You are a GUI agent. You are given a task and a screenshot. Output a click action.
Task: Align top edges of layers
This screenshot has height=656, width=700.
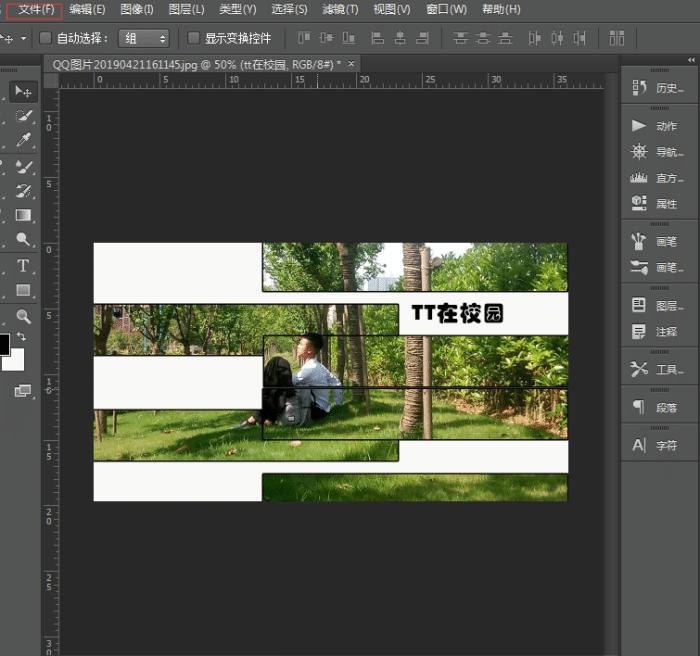pos(304,38)
